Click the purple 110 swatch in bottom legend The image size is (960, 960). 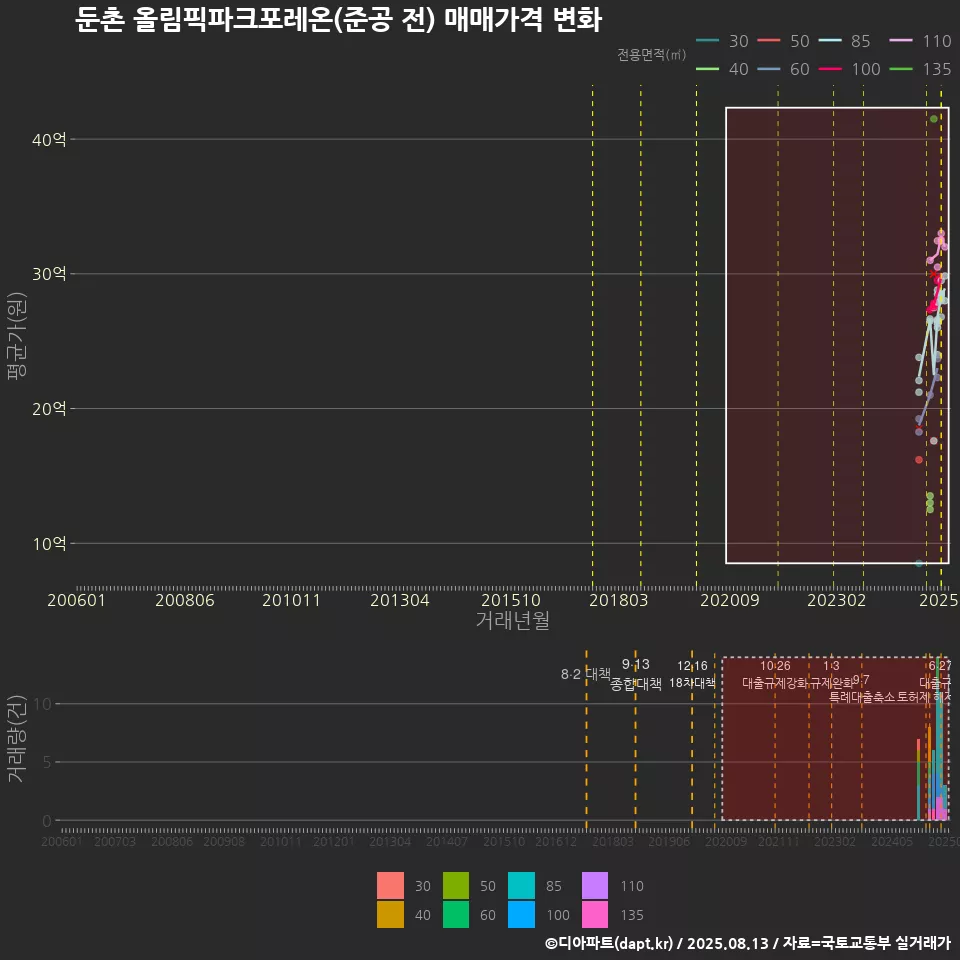point(594,885)
